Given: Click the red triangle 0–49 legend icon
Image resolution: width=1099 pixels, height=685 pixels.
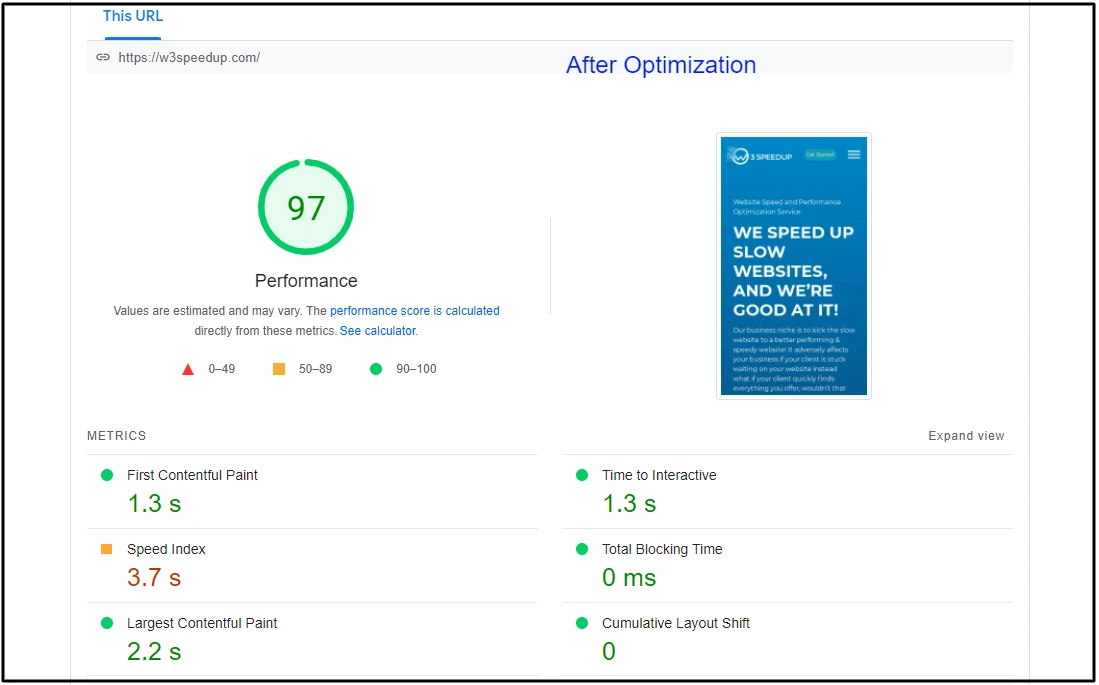Looking at the screenshot, I should [188, 369].
